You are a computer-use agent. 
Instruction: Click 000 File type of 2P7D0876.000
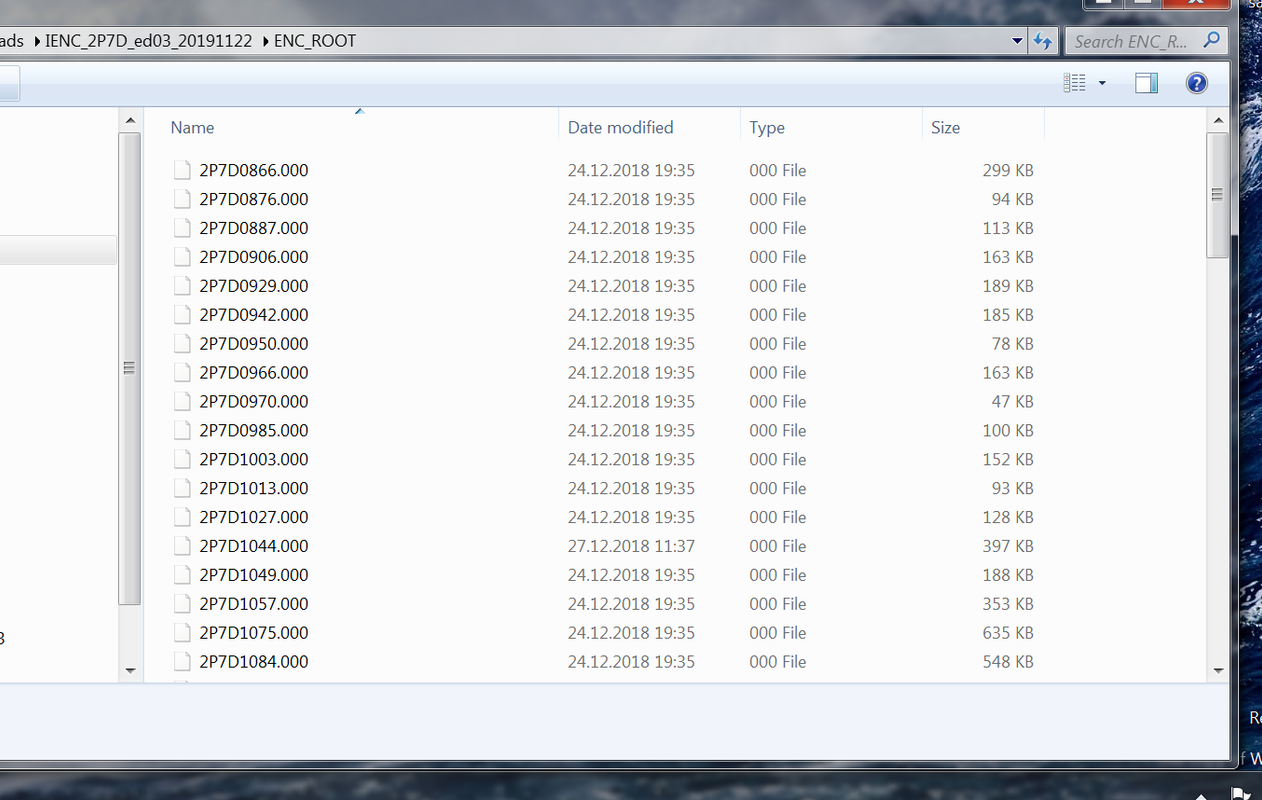pyautogui.click(x=778, y=199)
